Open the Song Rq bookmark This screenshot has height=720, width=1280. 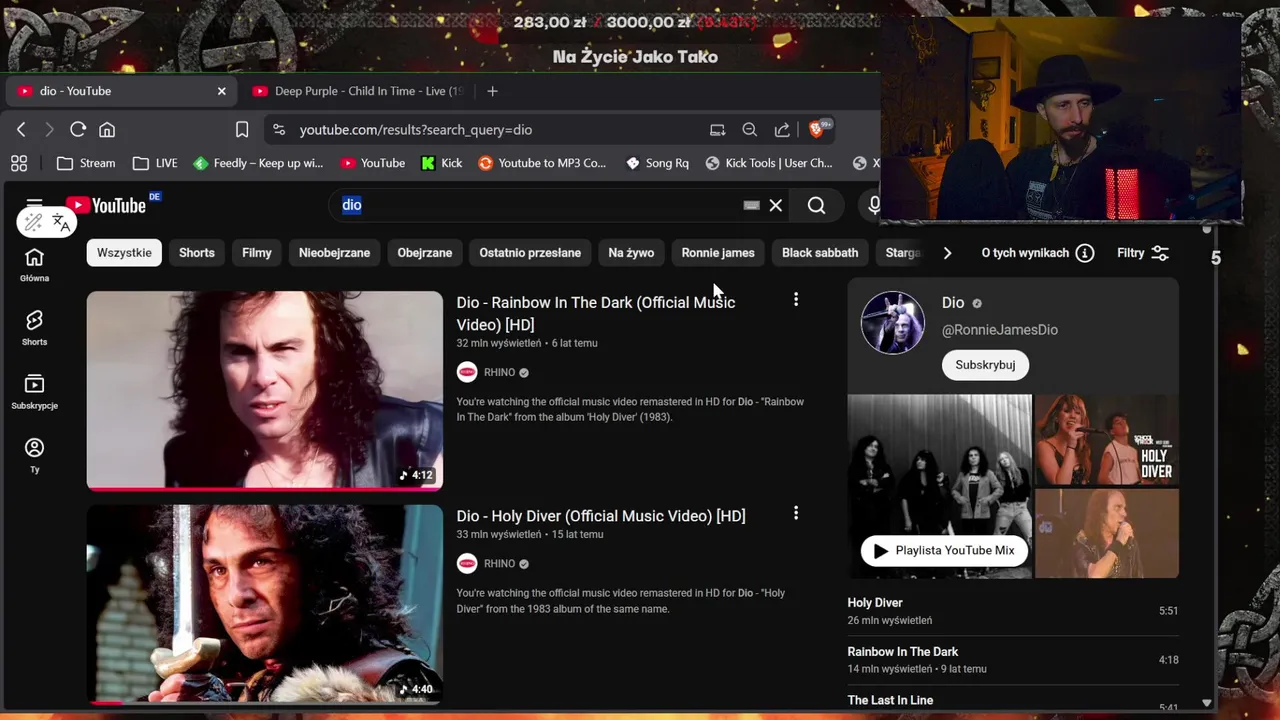tap(657, 163)
